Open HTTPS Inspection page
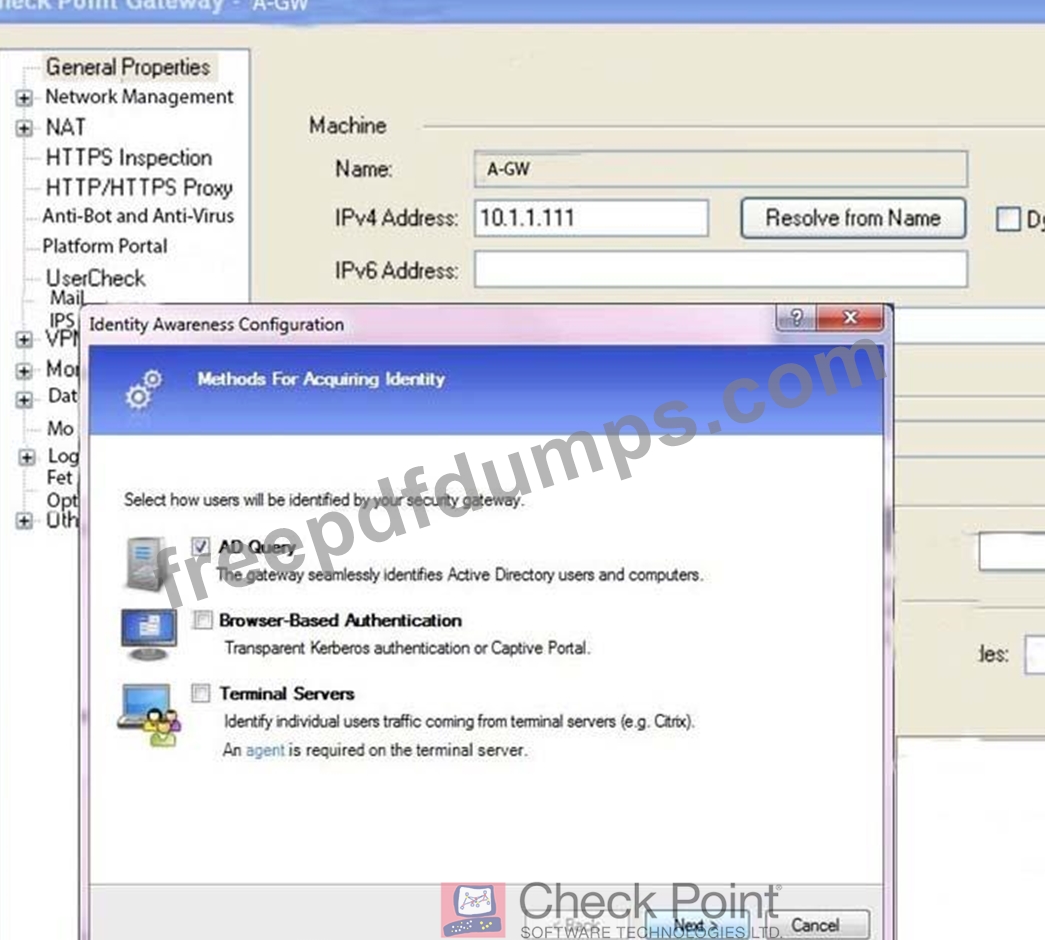This screenshot has width=1045, height=940. pyautogui.click(x=129, y=158)
